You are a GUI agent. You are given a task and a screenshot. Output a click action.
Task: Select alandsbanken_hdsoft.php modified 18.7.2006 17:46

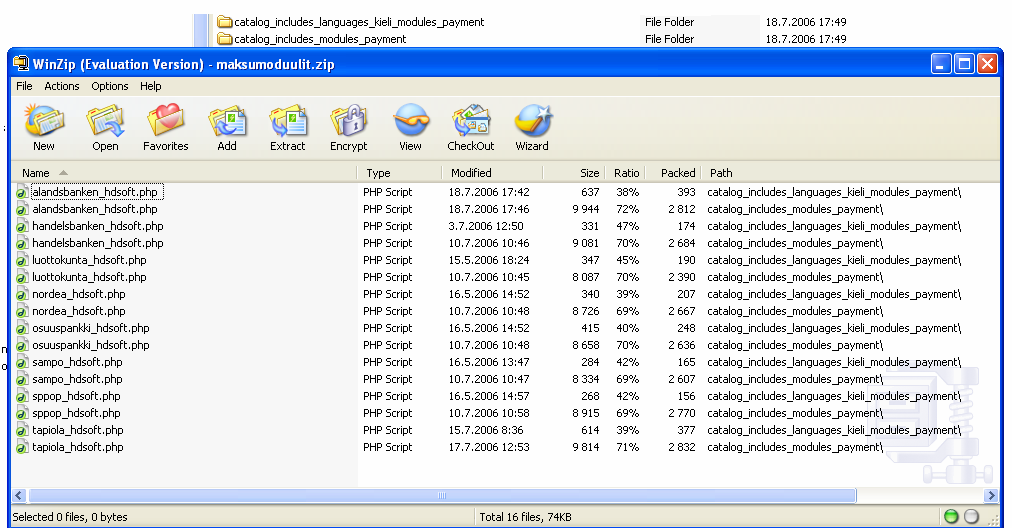95,209
